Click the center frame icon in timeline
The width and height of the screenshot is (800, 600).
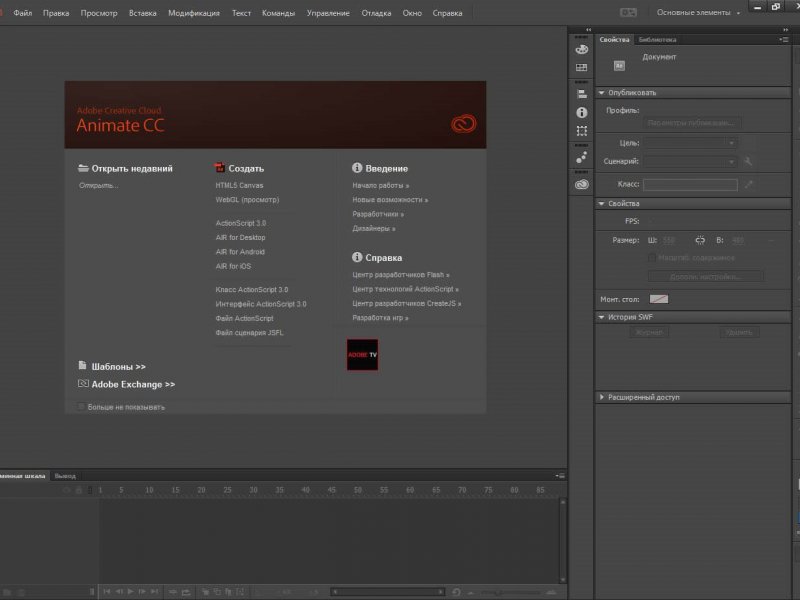coord(172,592)
